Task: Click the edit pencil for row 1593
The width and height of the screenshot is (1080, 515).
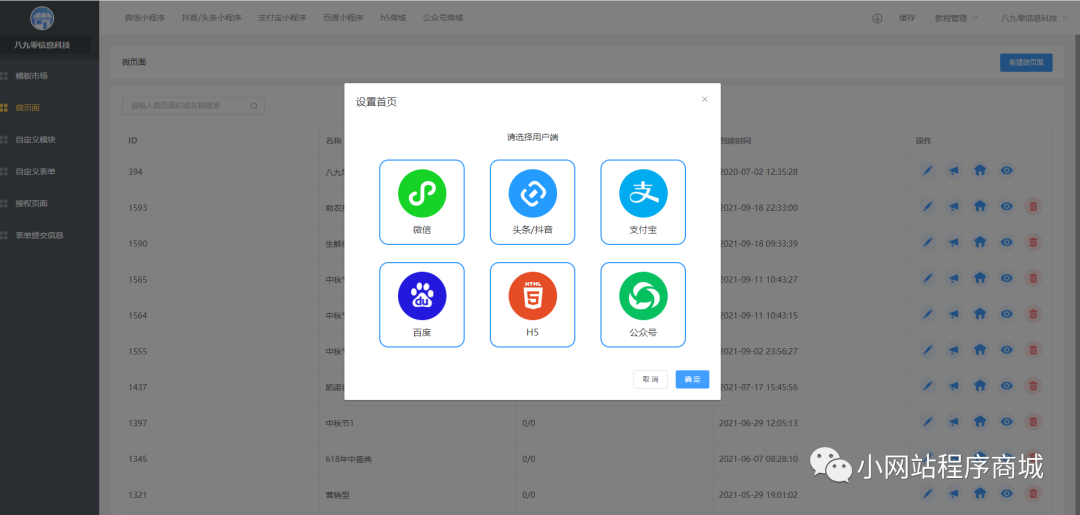Action: [x=928, y=206]
